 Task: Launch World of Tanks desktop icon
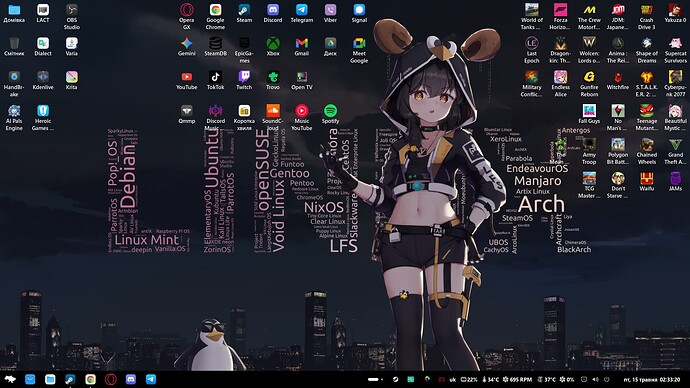click(532, 16)
